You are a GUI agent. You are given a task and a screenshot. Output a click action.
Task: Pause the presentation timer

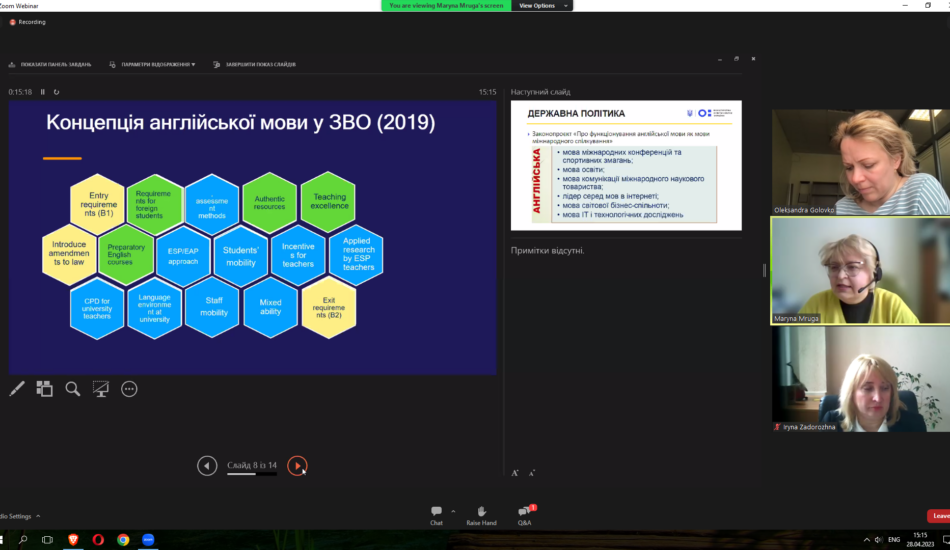click(43, 92)
